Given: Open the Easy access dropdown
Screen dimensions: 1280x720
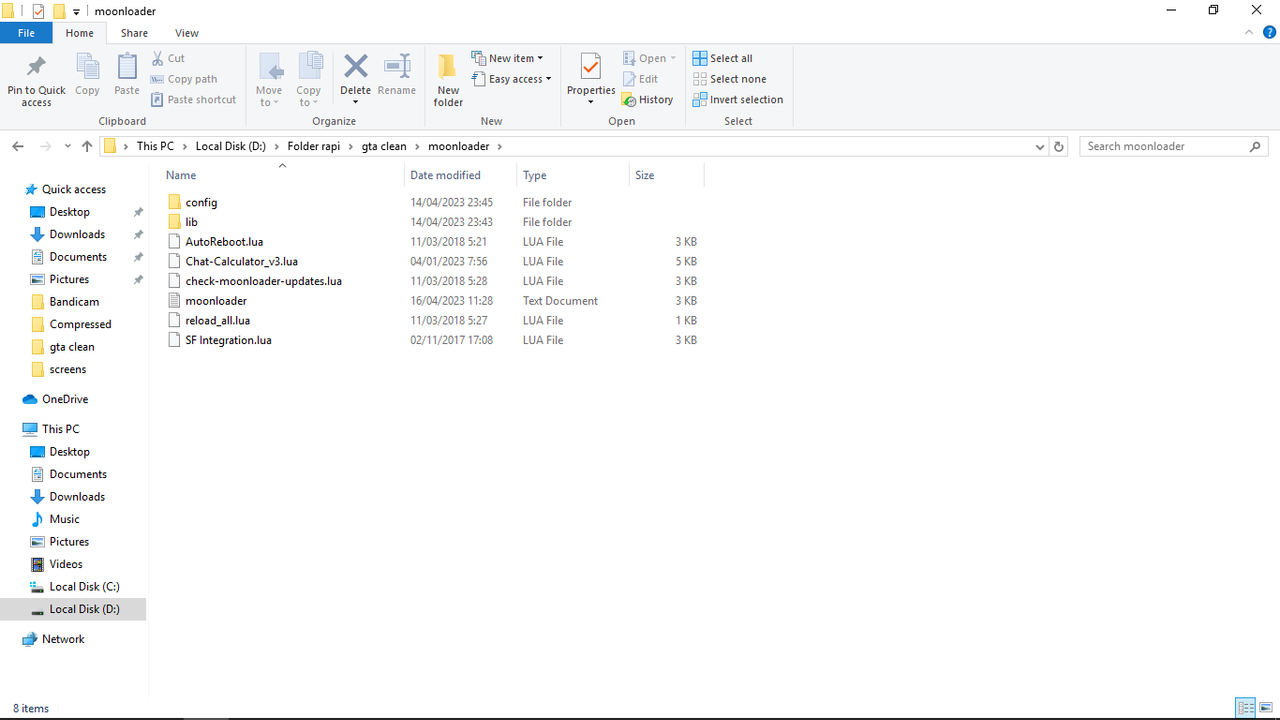Looking at the screenshot, I should [x=511, y=79].
